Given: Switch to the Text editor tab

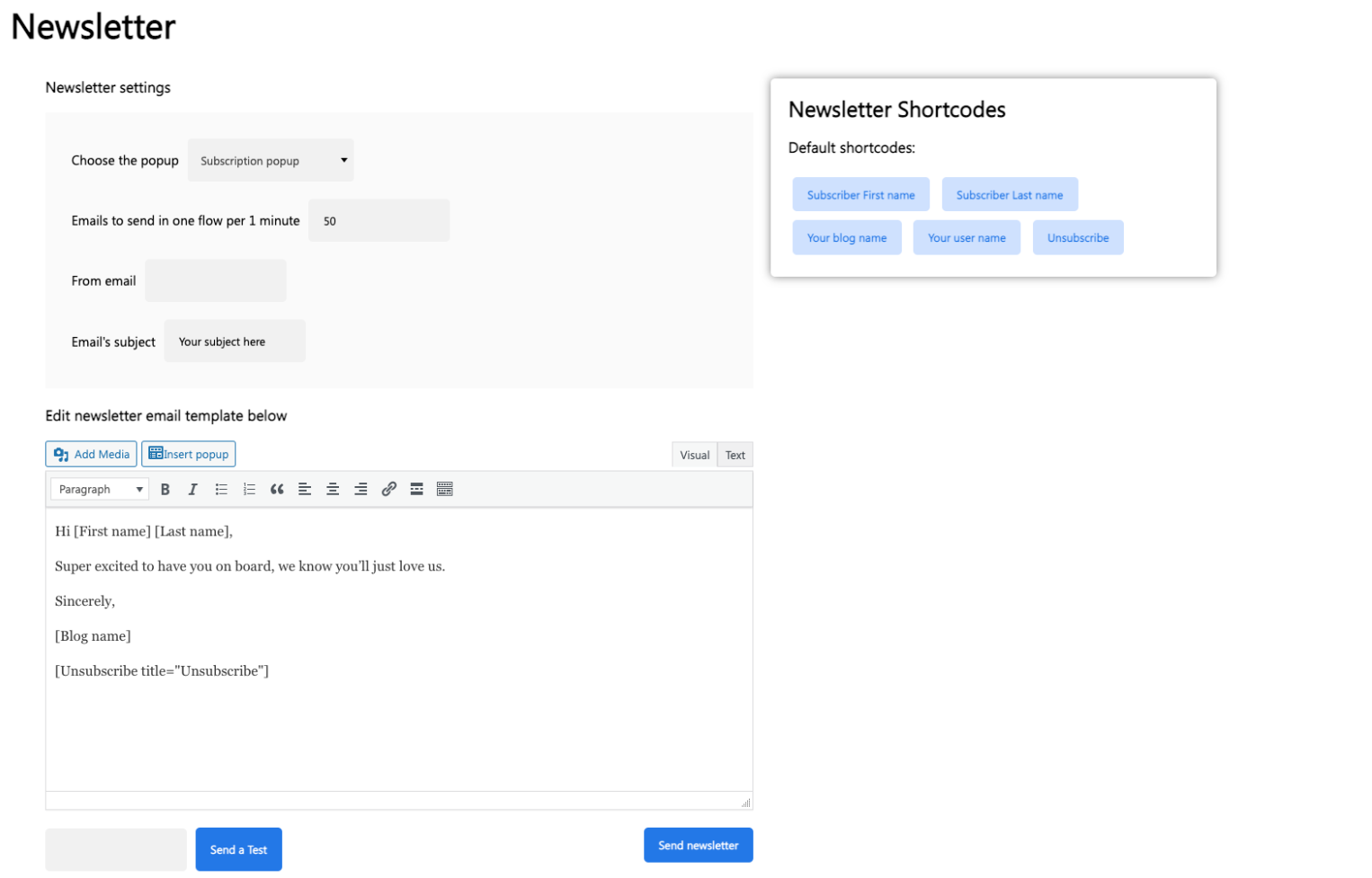Looking at the screenshot, I should [x=735, y=456].
